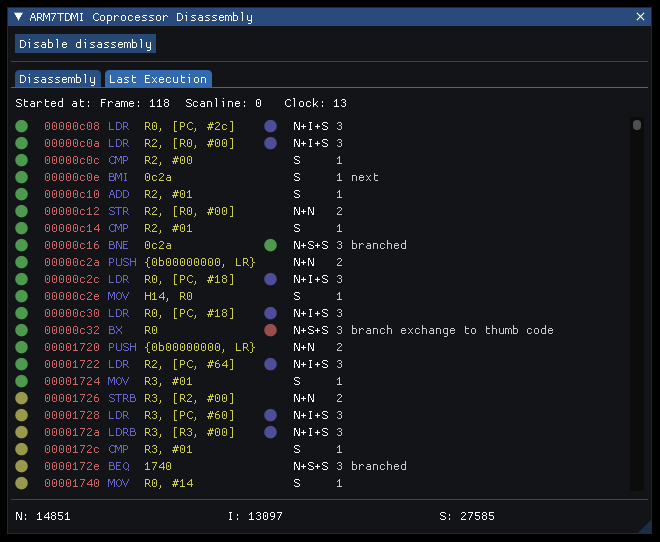Viewport: 660px width, 542px height.
Task: Click blue indicator on the LDRB R3 row
Action: point(270,432)
